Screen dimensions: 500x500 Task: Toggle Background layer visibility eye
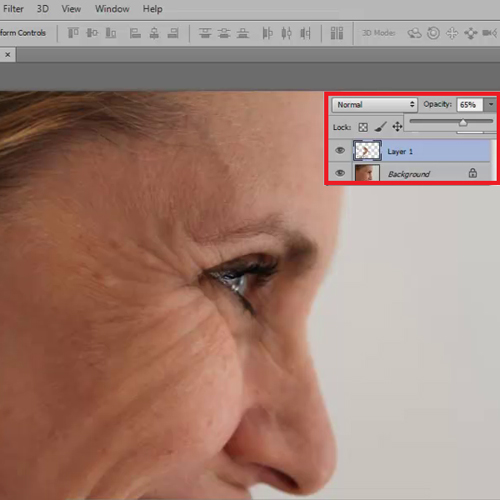click(340, 173)
